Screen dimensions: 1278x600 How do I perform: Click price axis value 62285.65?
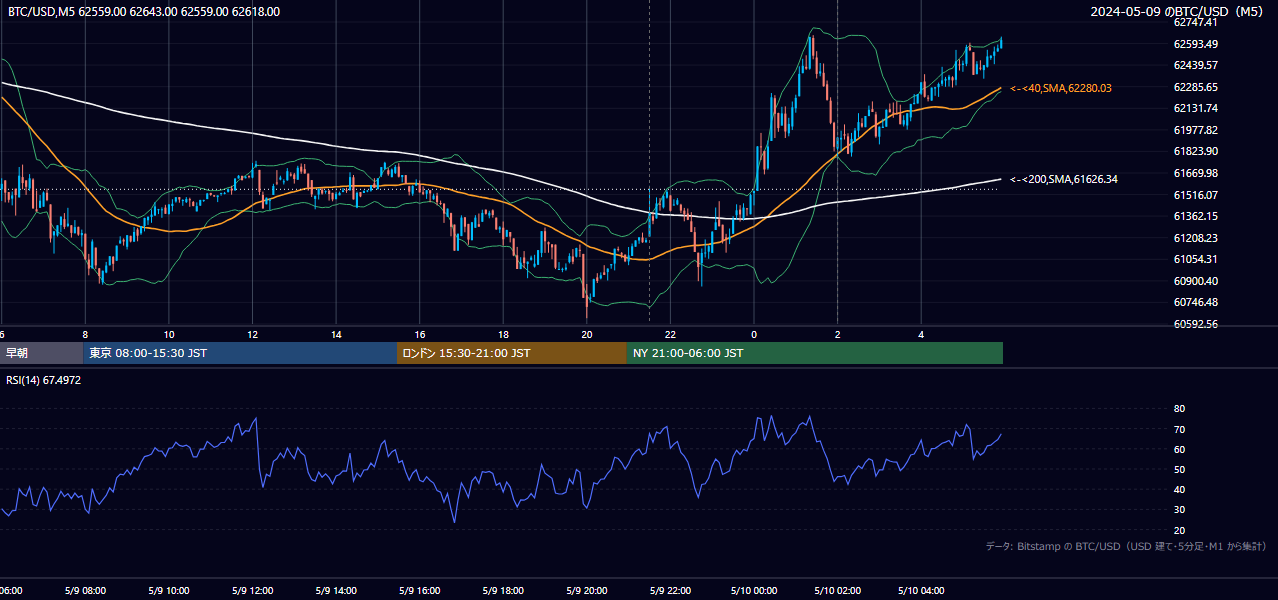[x=1195, y=87]
